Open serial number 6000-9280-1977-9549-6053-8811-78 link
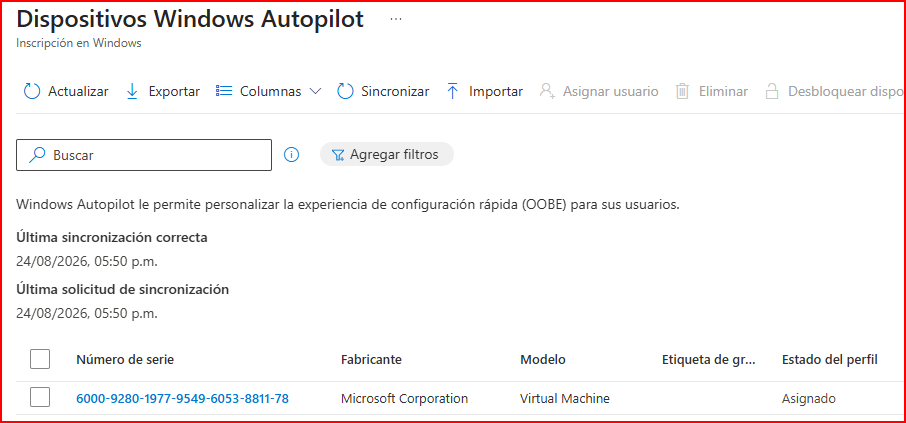Image resolution: width=906 pixels, height=423 pixels. tap(182, 398)
